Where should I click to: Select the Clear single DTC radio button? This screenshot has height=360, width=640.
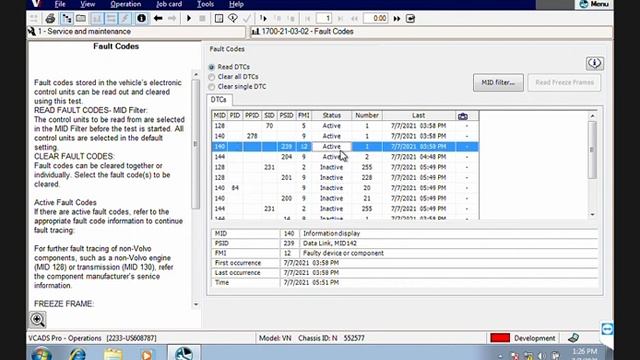[x=211, y=87]
